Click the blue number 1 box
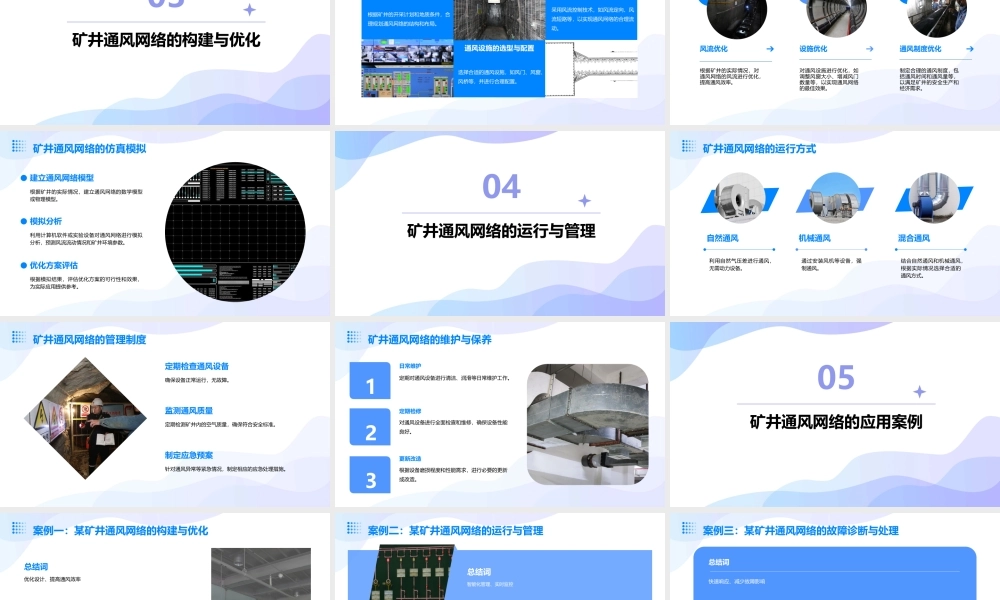 pyautogui.click(x=370, y=381)
